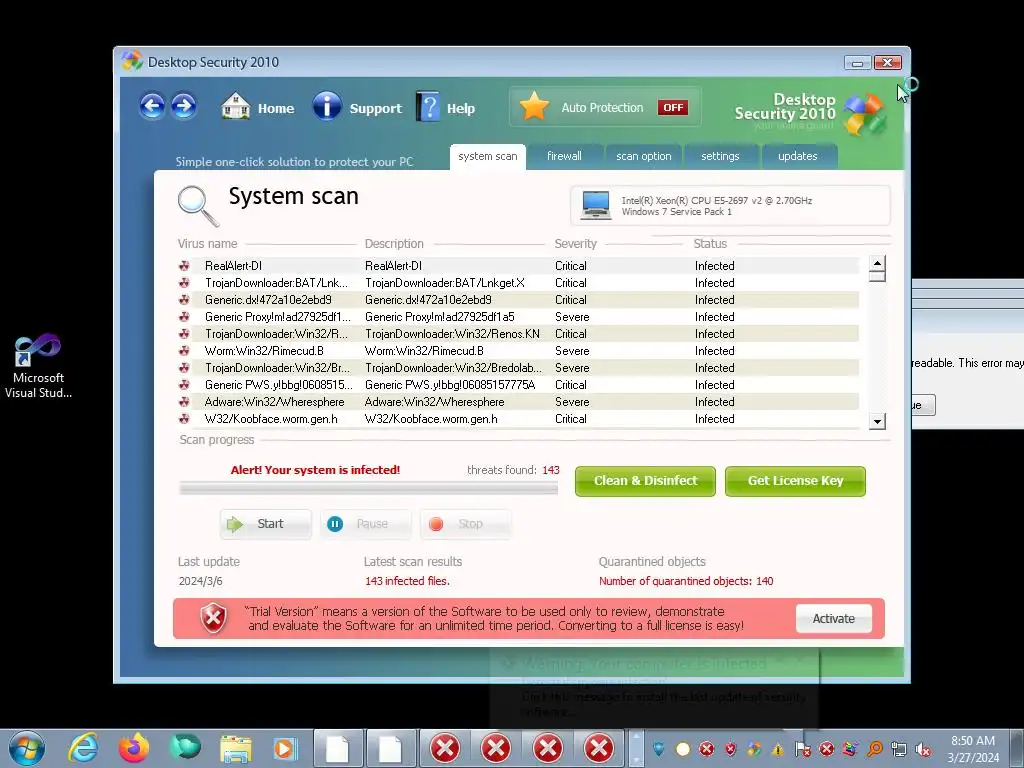Click the yellow warning triangle tray icon
Screen dimensions: 1024x768
pos(777,750)
